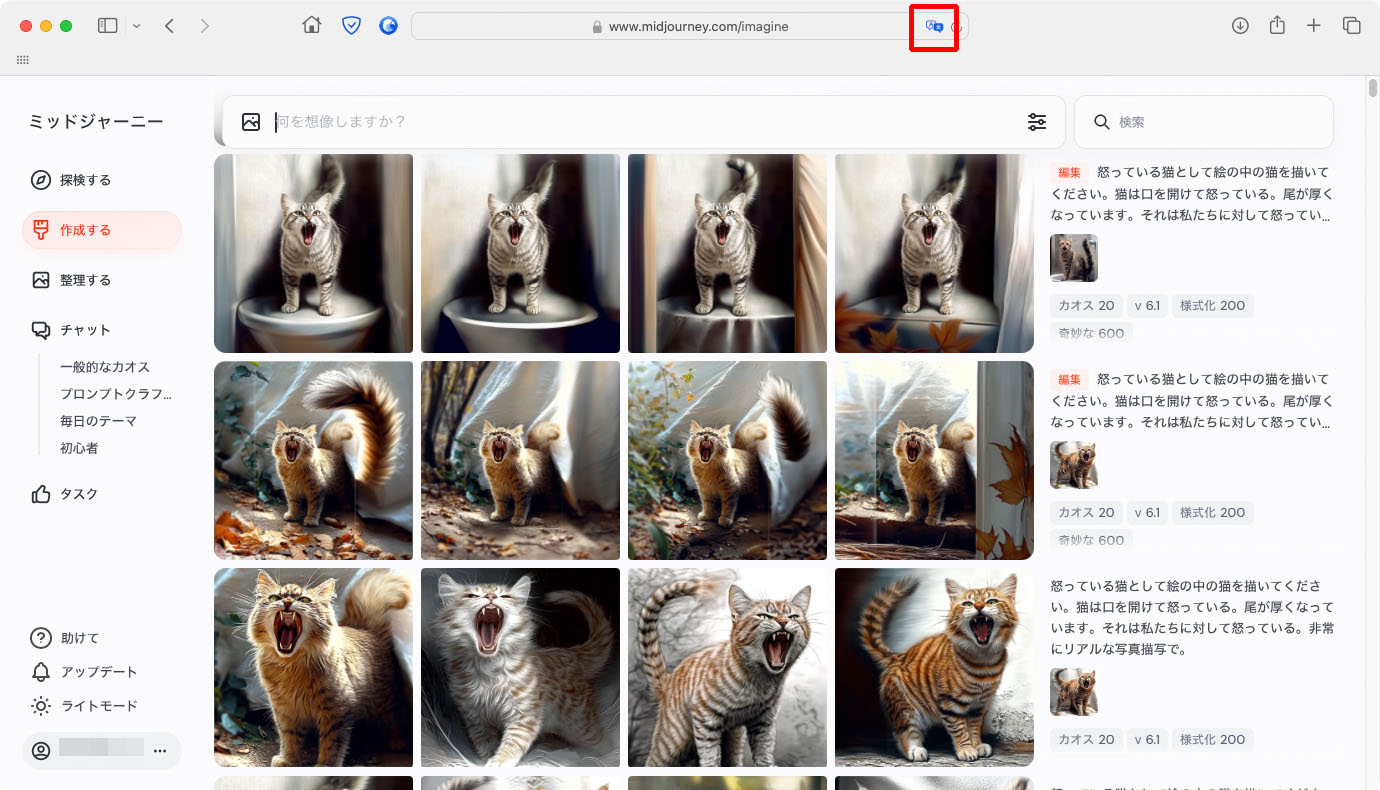Viewport: 1380px width, 790px height.
Task: Click first row 奇妙な 600 chip
Action: tap(1091, 333)
